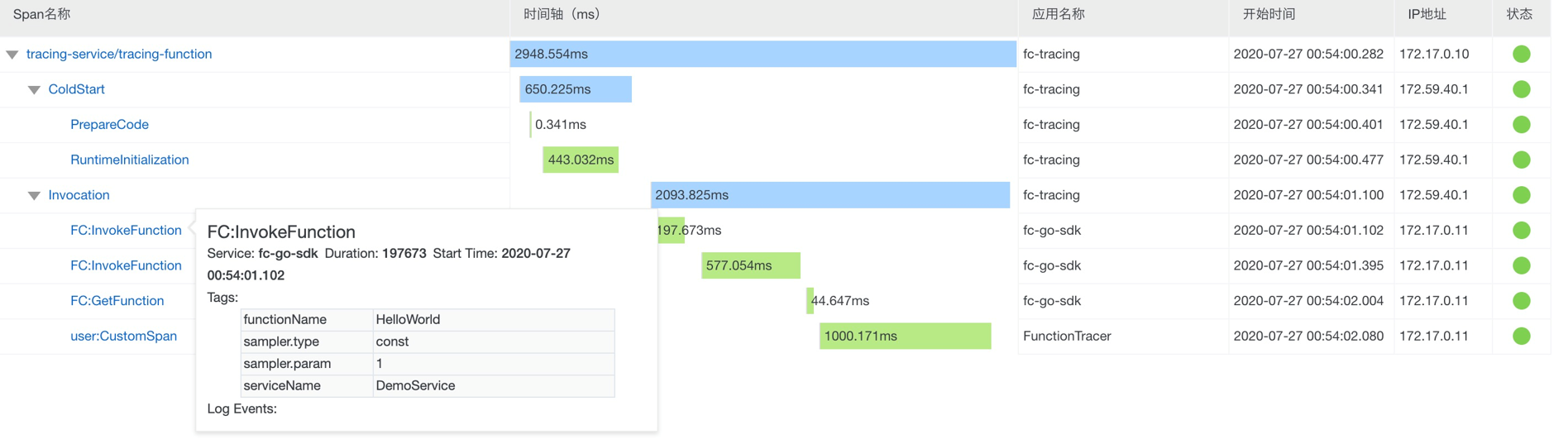
Task: Open the FC:GetFunction span link
Action: pos(117,301)
